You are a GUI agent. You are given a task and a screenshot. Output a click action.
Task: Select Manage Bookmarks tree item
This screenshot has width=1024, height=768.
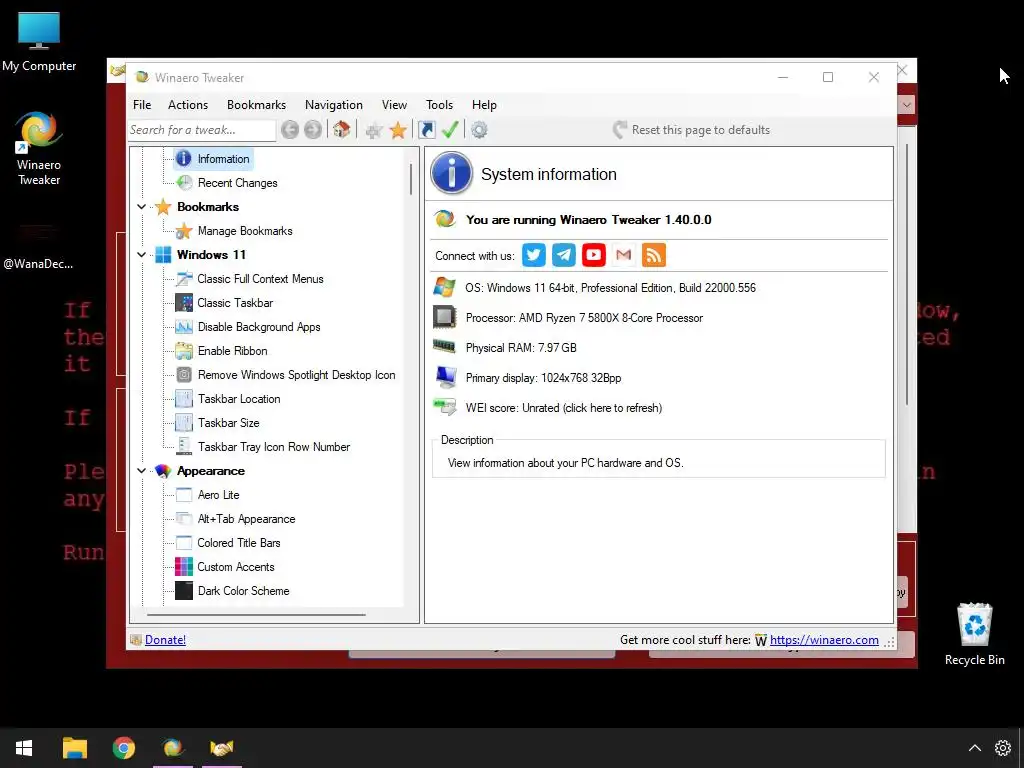[x=245, y=231]
